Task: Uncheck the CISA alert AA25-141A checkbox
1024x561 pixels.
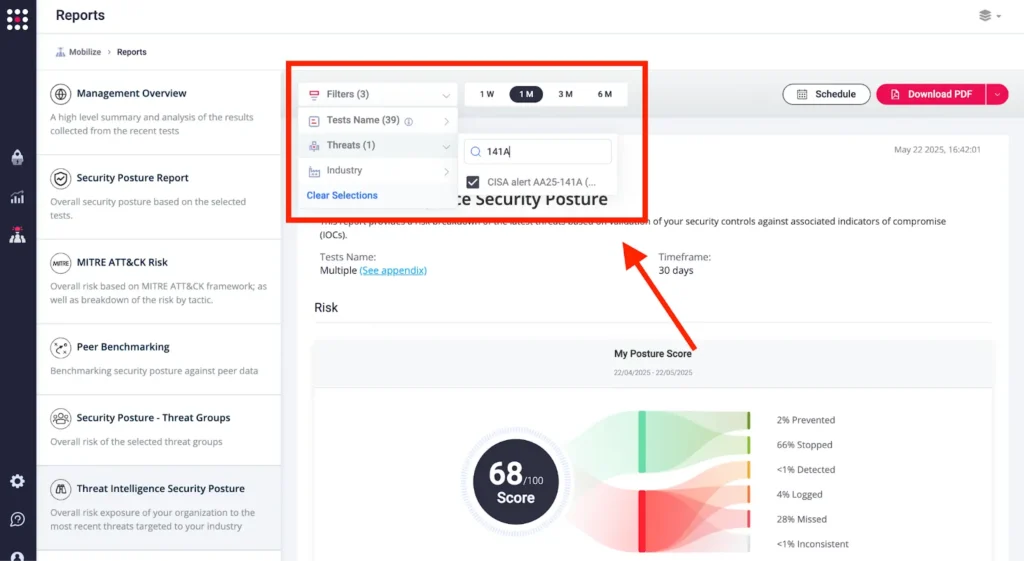Action: pos(473,182)
